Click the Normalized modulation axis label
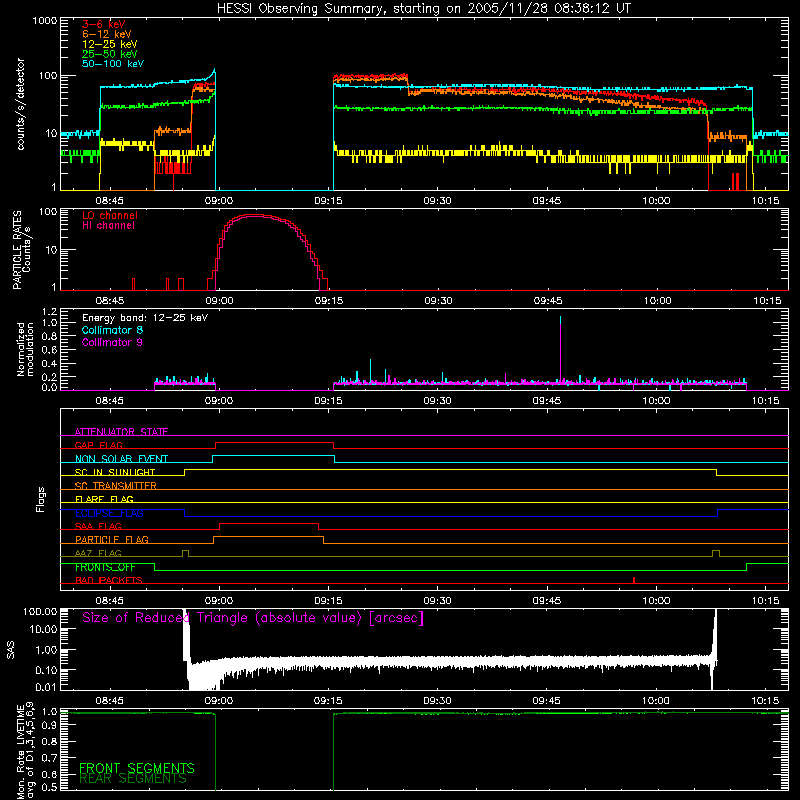 coord(25,349)
